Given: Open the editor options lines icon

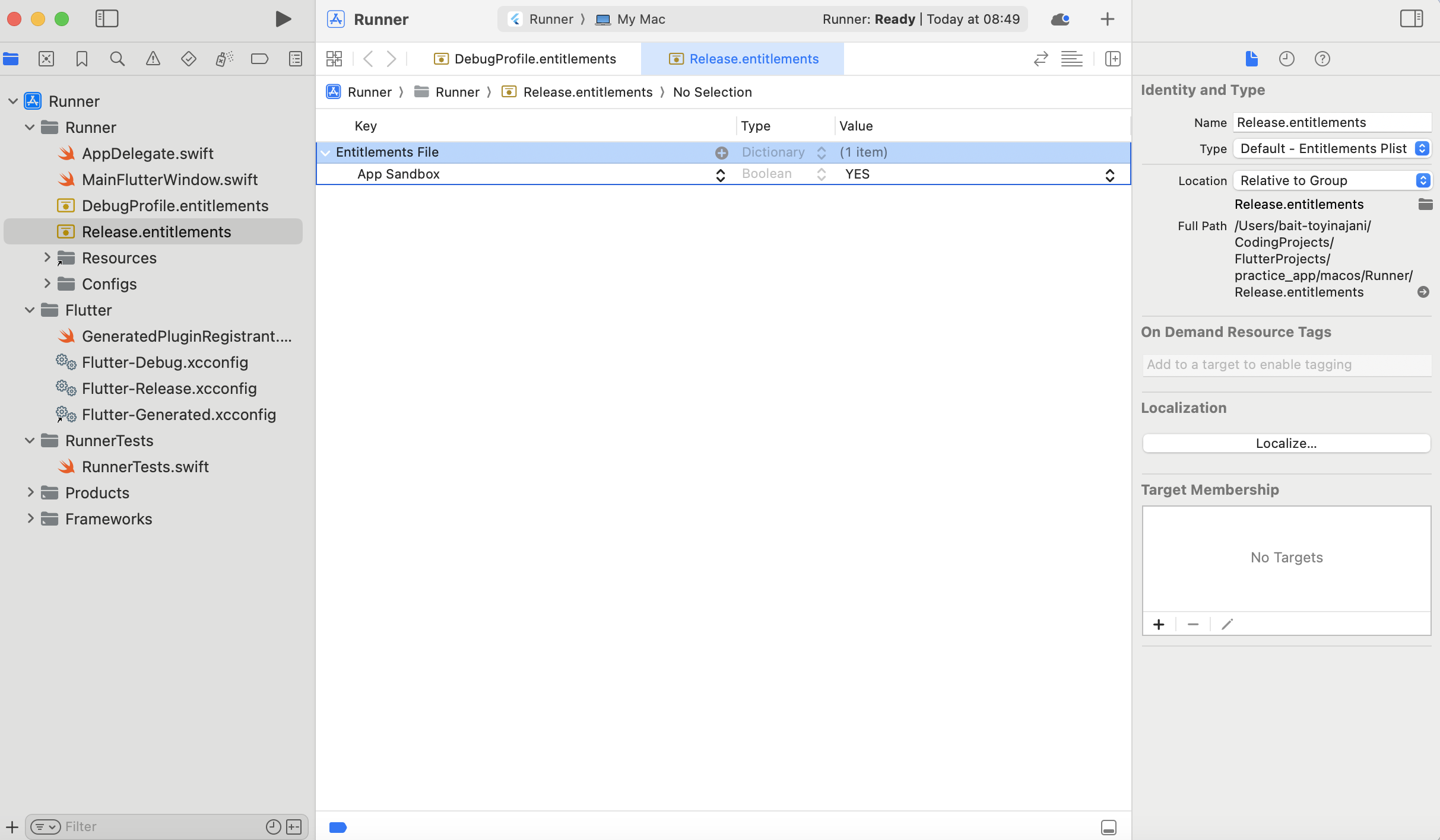Looking at the screenshot, I should tap(1072, 59).
